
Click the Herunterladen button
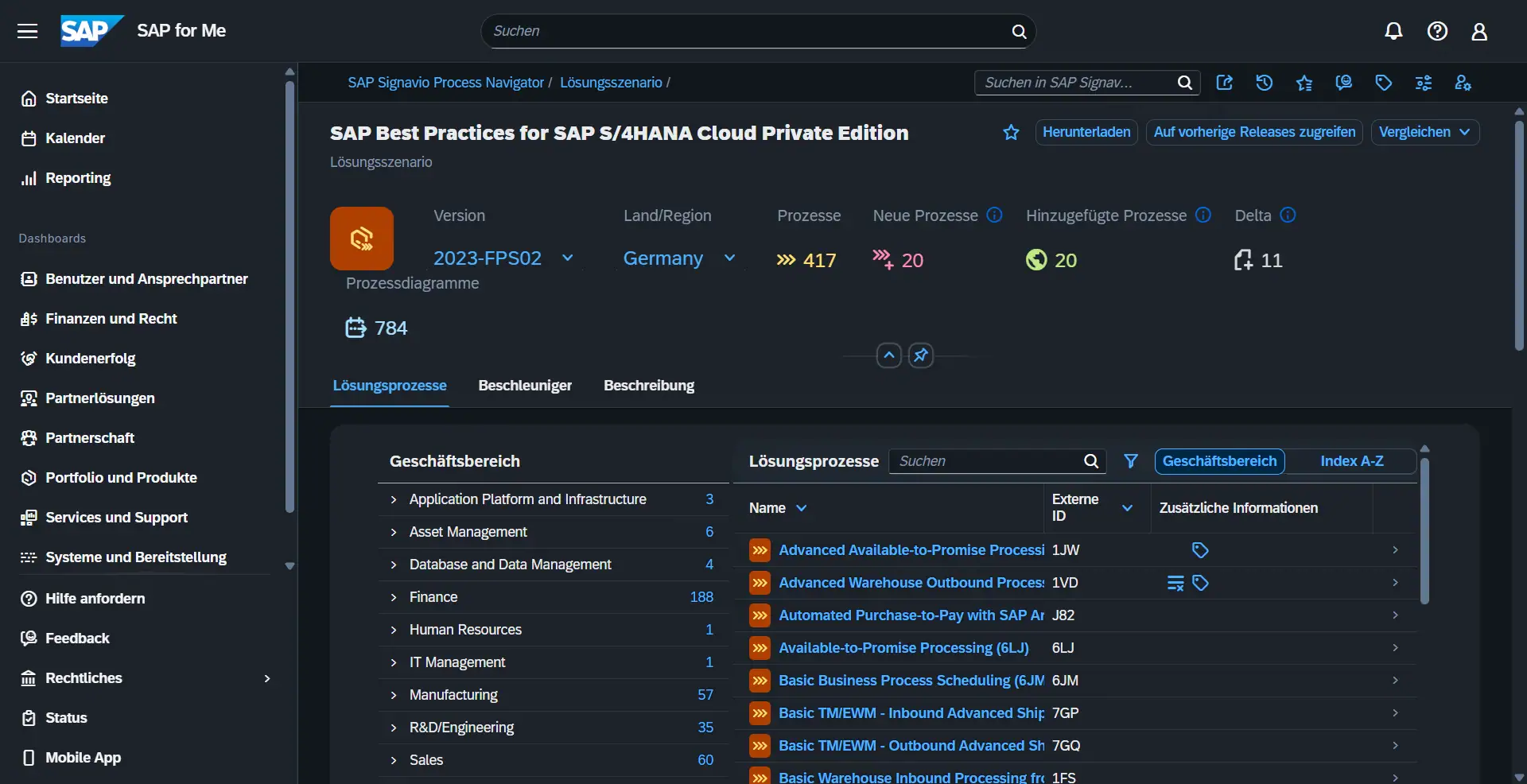pyautogui.click(x=1086, y=132)
